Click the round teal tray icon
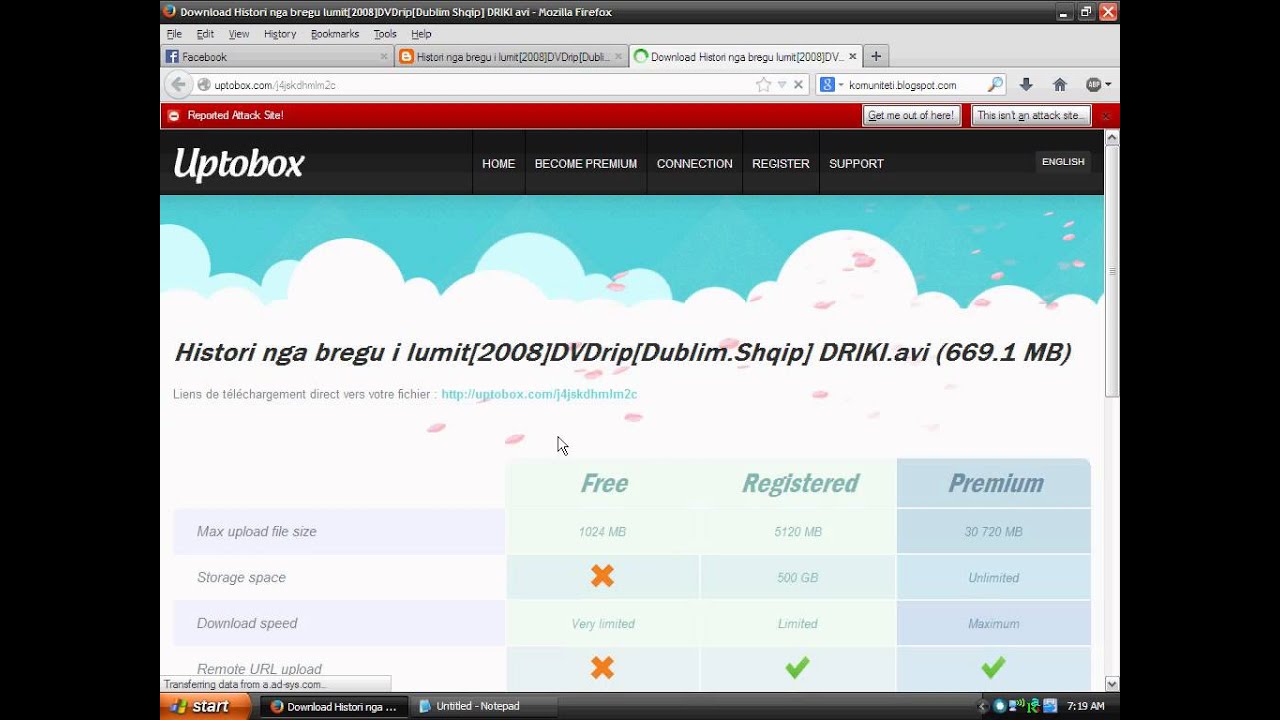This screenshot has width=1280, height=720. [999, 706]
